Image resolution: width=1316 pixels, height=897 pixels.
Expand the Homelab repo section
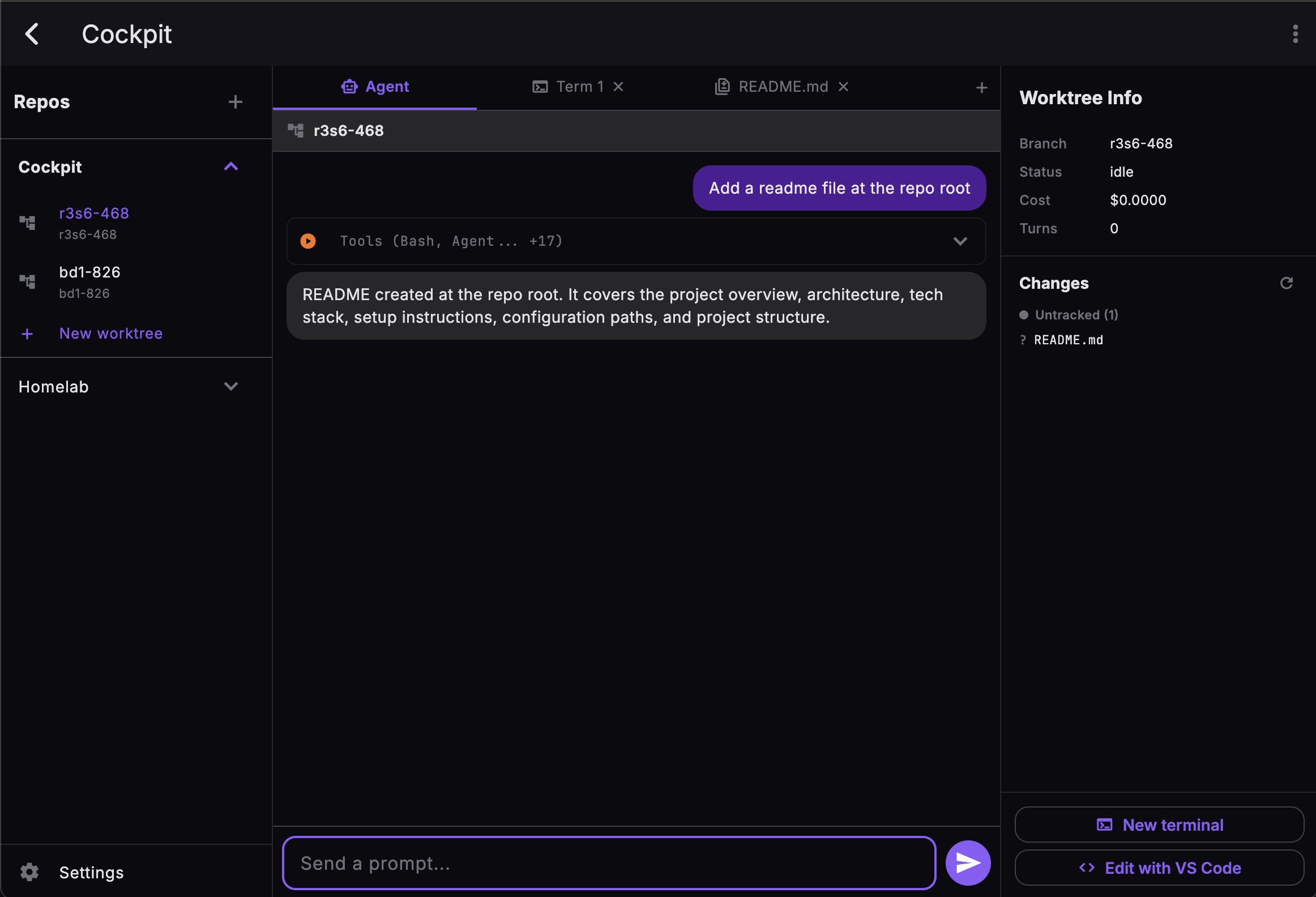[x=231, y=387]
